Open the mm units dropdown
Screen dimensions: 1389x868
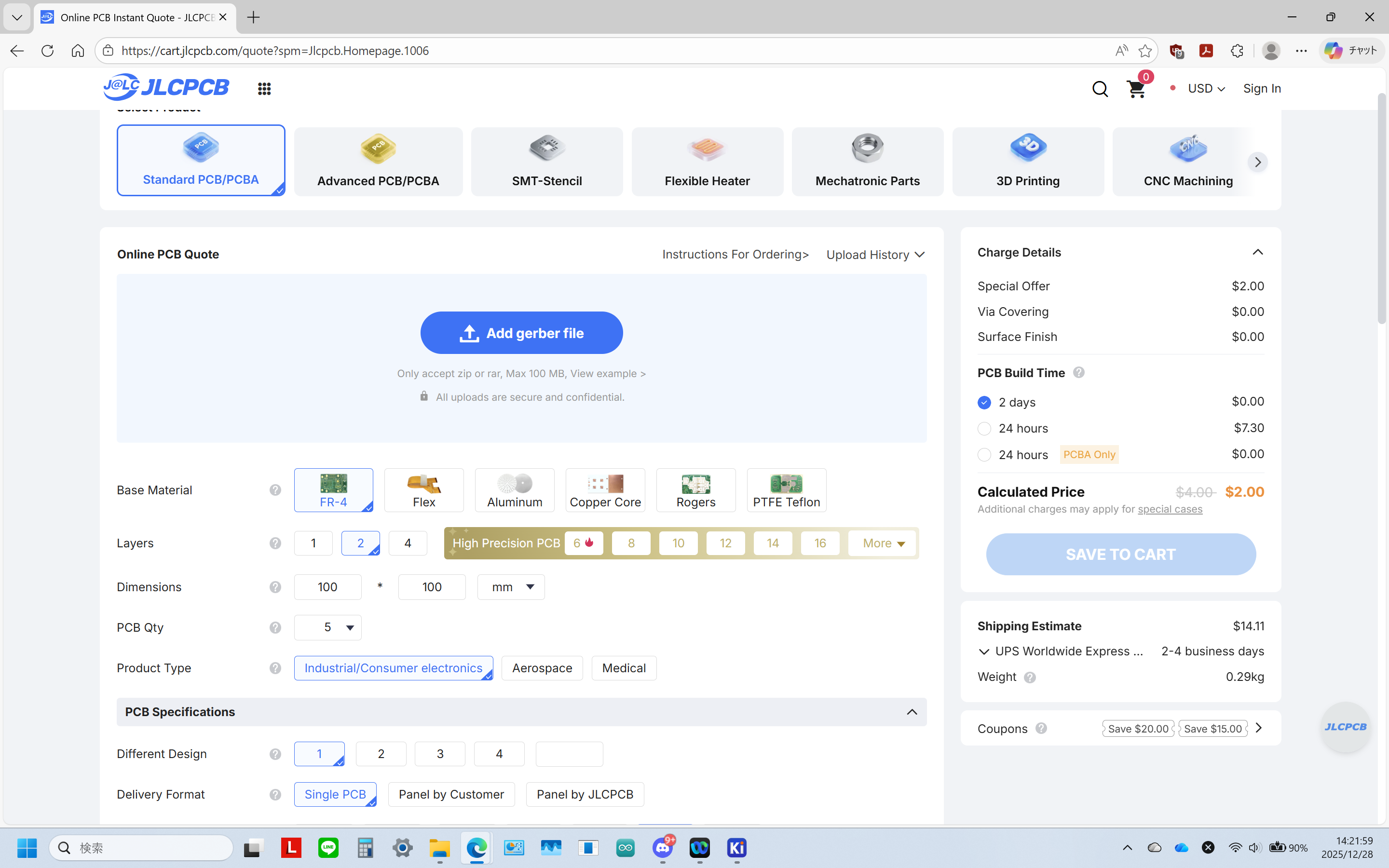tap(511, 587)
